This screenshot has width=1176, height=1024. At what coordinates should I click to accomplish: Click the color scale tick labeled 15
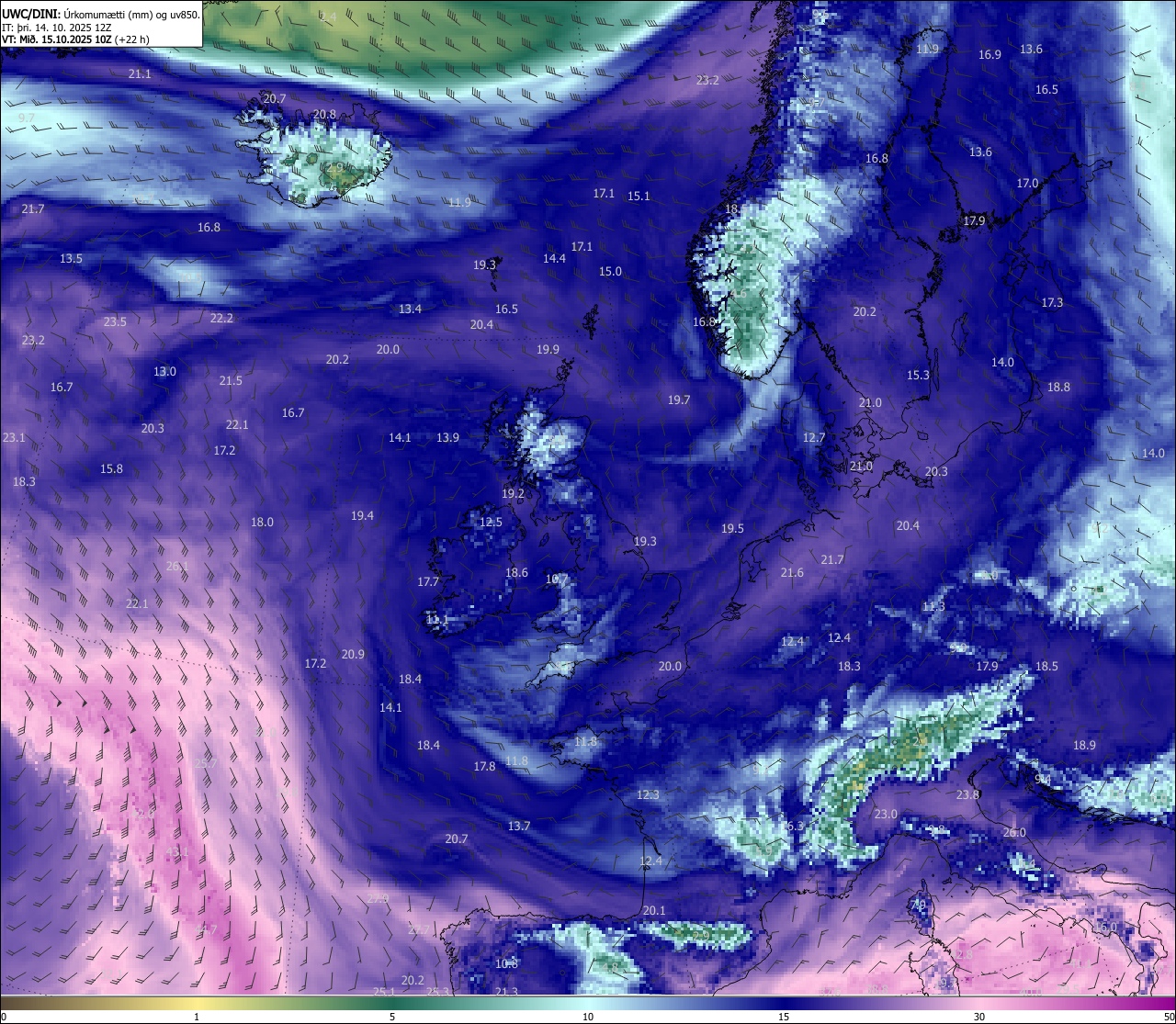784,1017
